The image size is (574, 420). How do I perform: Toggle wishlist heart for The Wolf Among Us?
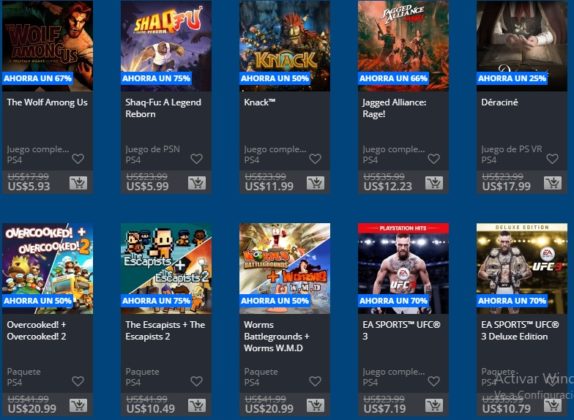(78, 159)
